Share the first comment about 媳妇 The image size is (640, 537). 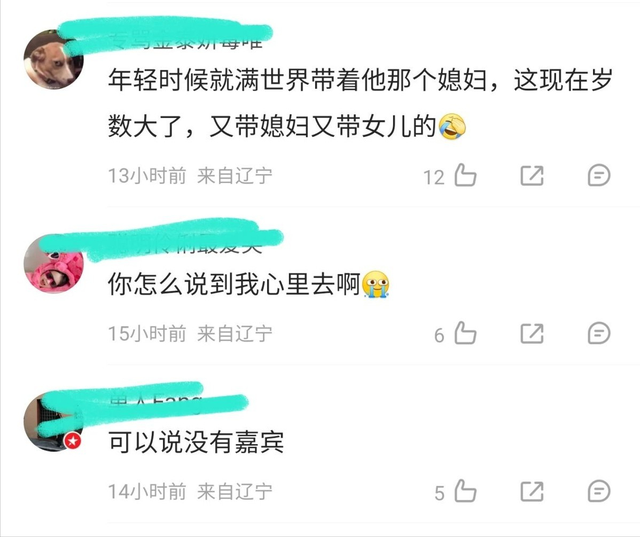[532, 176]
